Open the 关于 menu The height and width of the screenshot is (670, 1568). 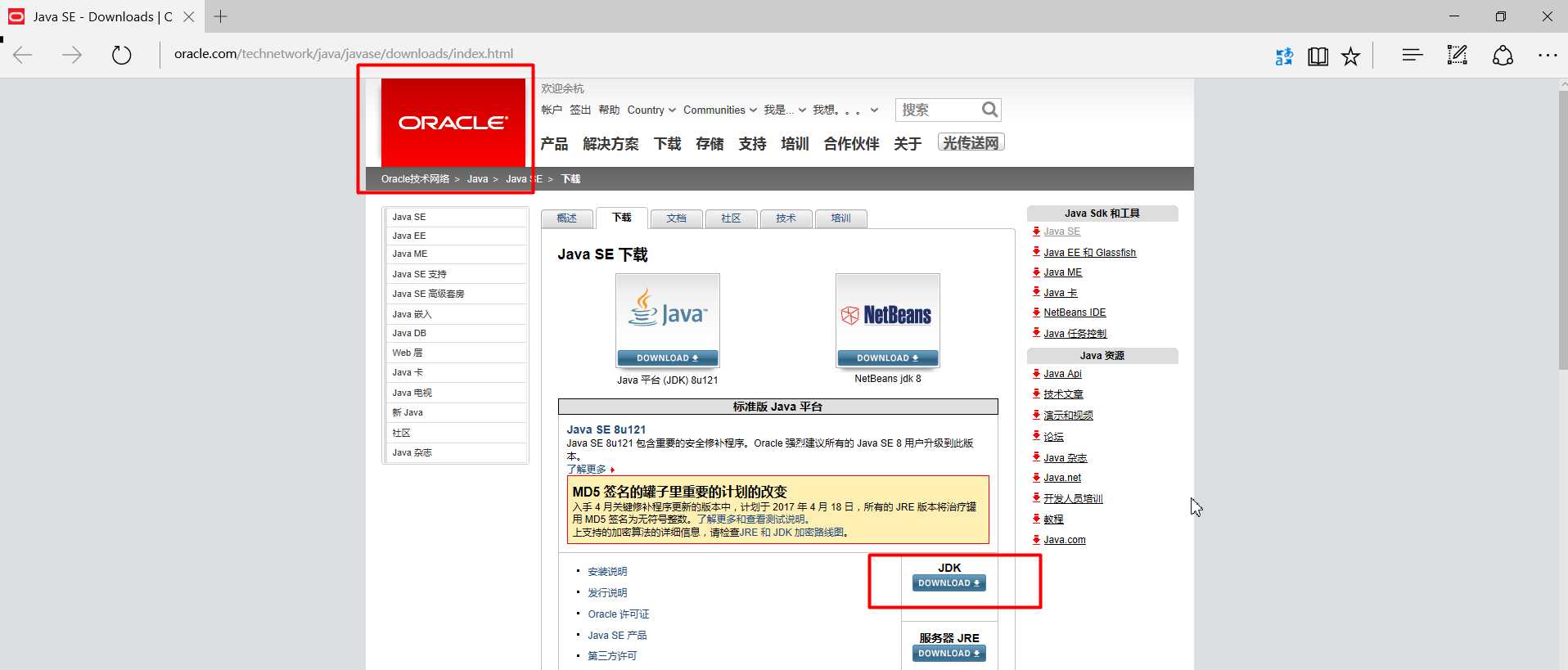[908, 144]
